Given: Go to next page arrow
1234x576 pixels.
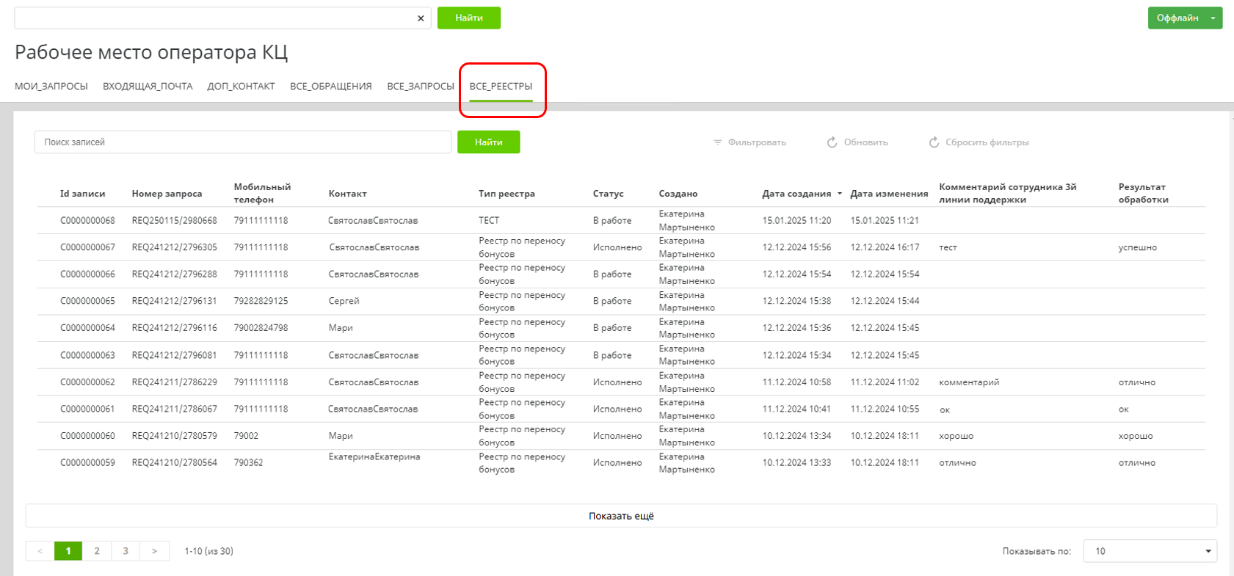Looking at the screenshot, I should point(154,551).
